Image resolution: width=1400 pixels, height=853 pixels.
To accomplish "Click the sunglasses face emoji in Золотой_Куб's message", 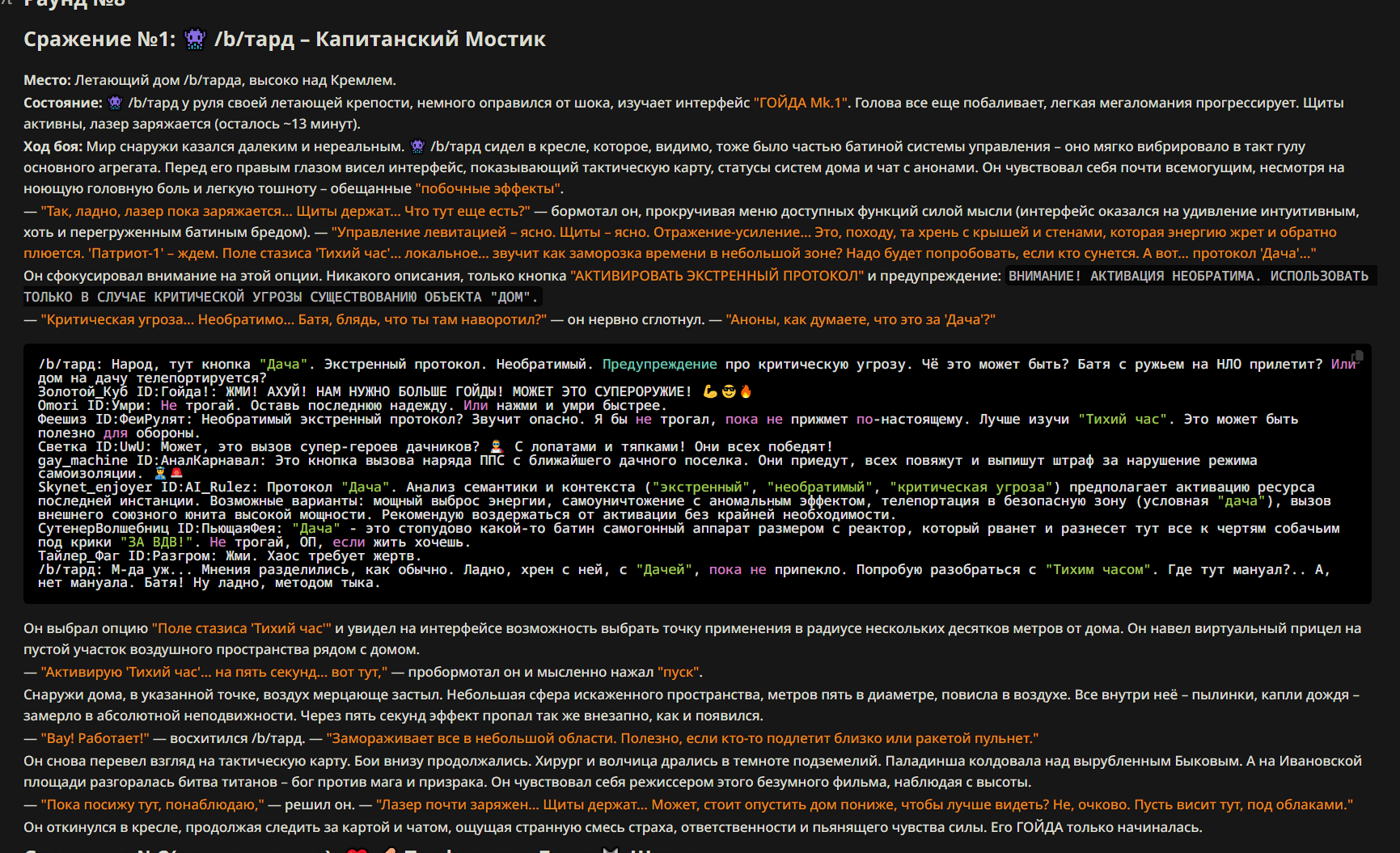I will pos(729,391).
